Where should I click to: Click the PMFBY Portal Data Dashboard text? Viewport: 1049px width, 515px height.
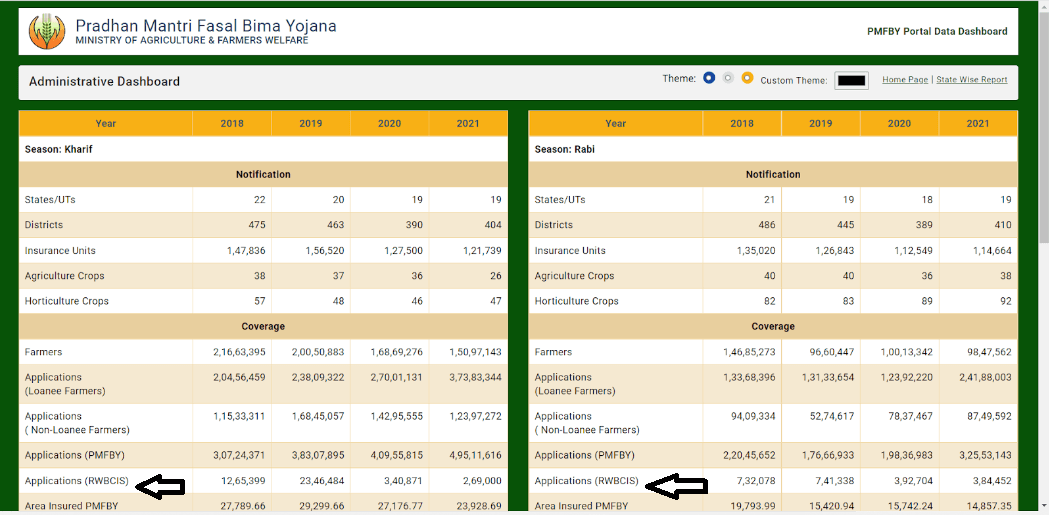(x=937, y=31)
